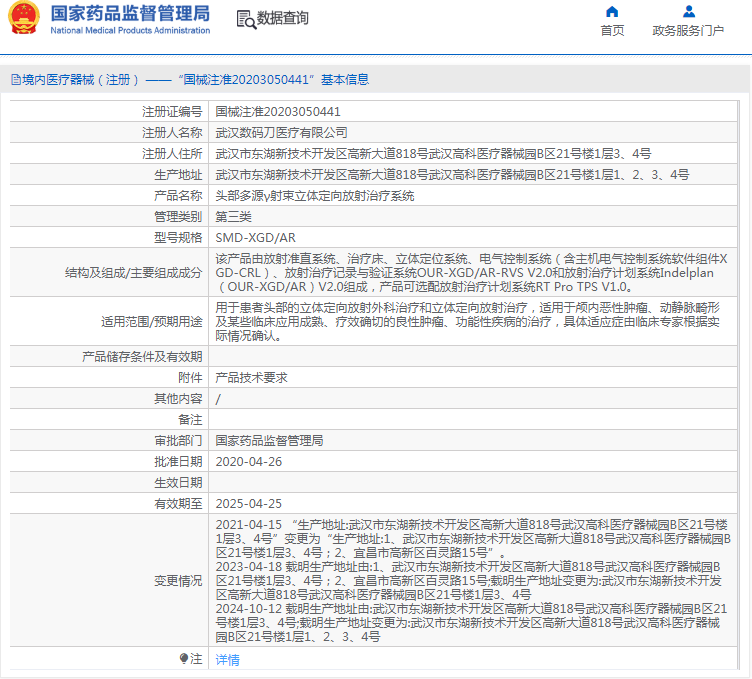Select the 生产地址 address value

452,175
